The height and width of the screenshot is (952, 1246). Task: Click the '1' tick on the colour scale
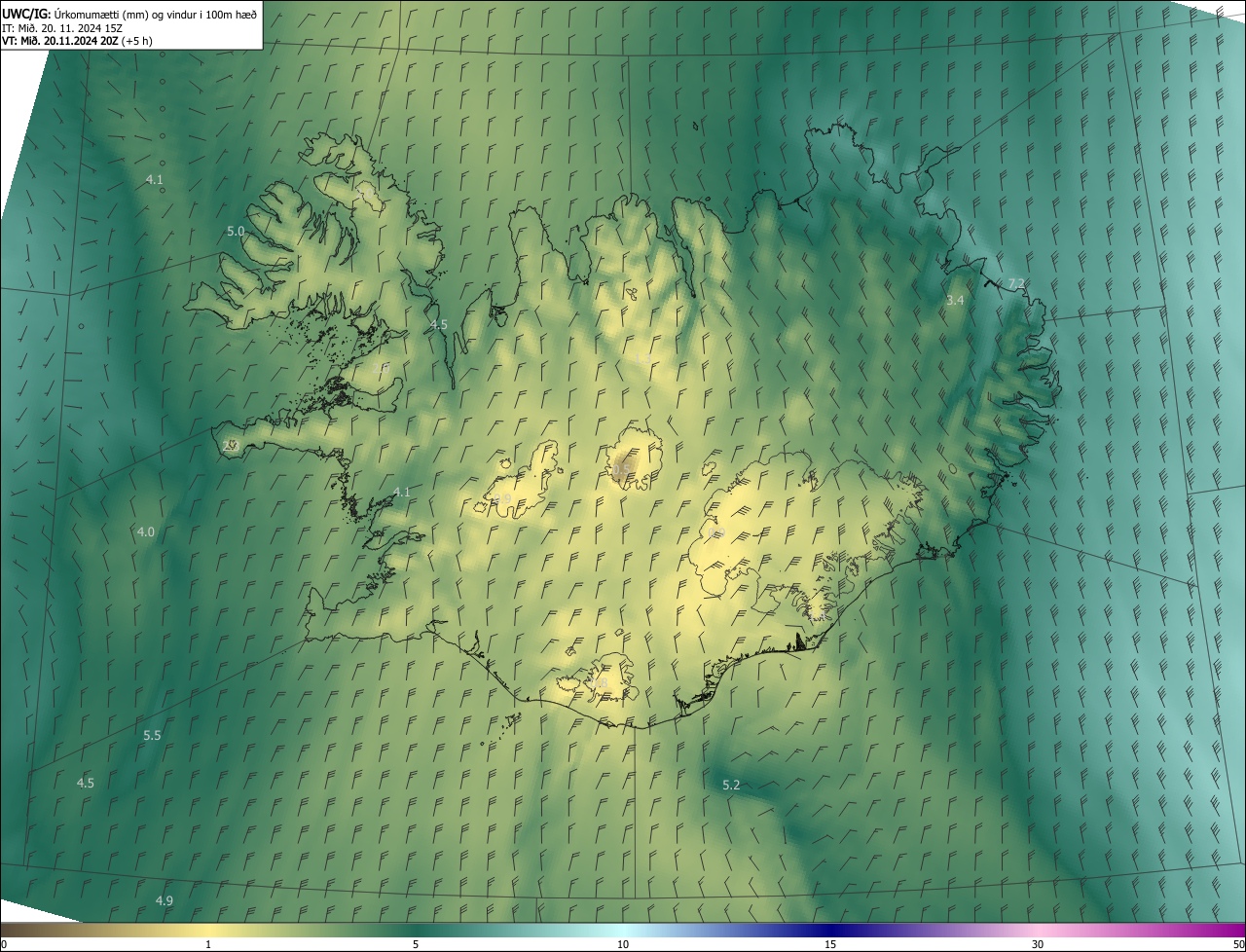[208, 944]
